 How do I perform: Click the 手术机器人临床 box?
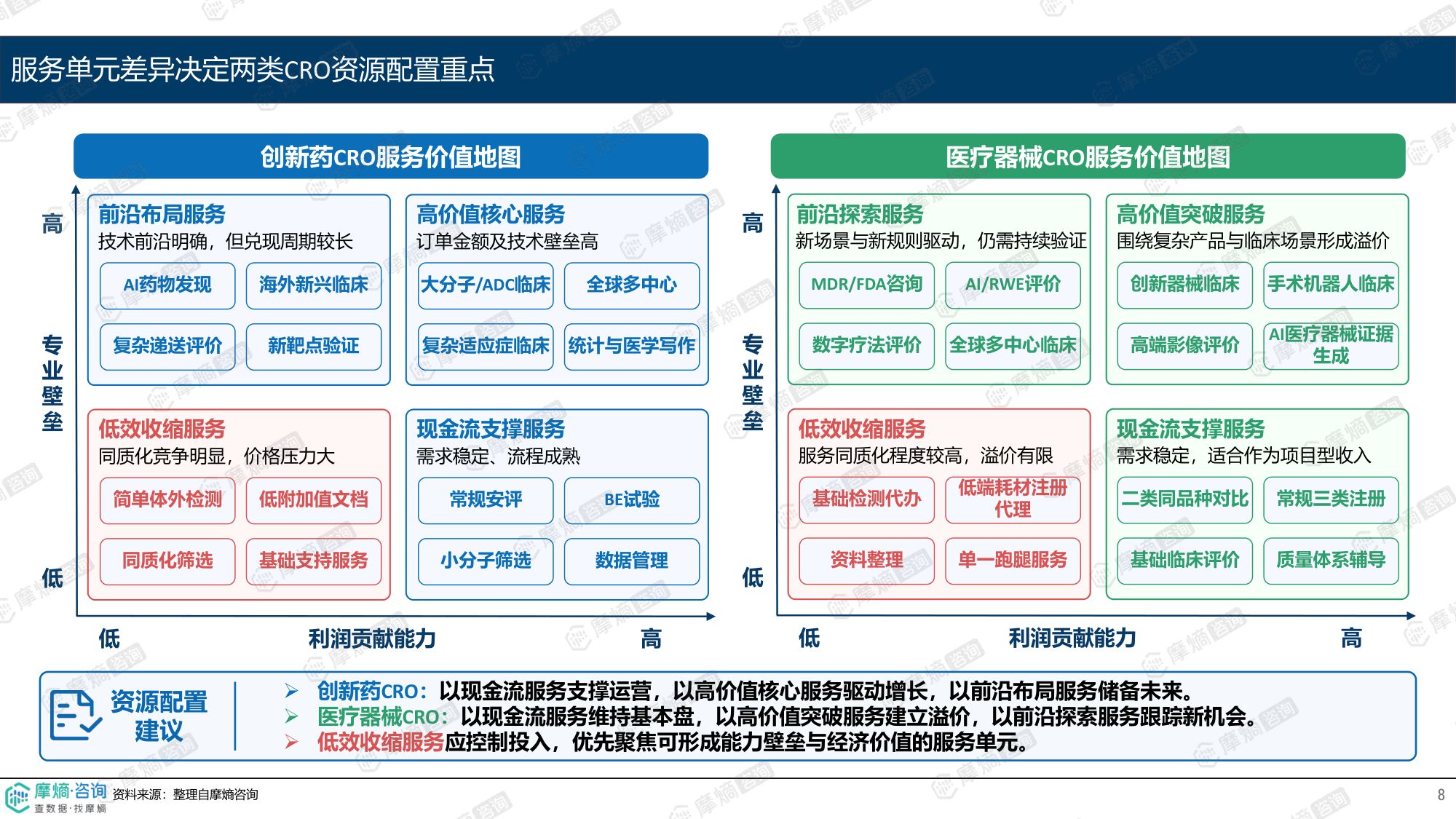click(1332, 284)
